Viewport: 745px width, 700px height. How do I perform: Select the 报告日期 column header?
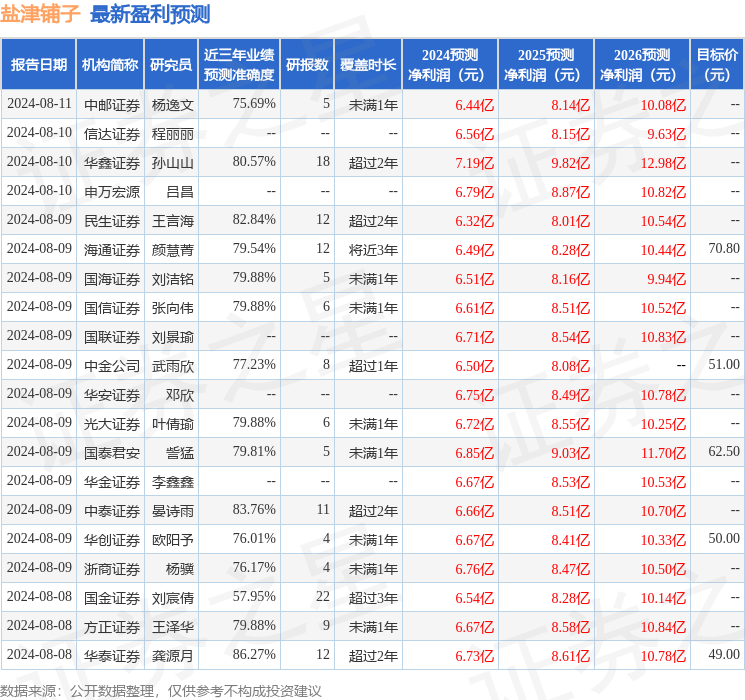click(x=38, y=65)
